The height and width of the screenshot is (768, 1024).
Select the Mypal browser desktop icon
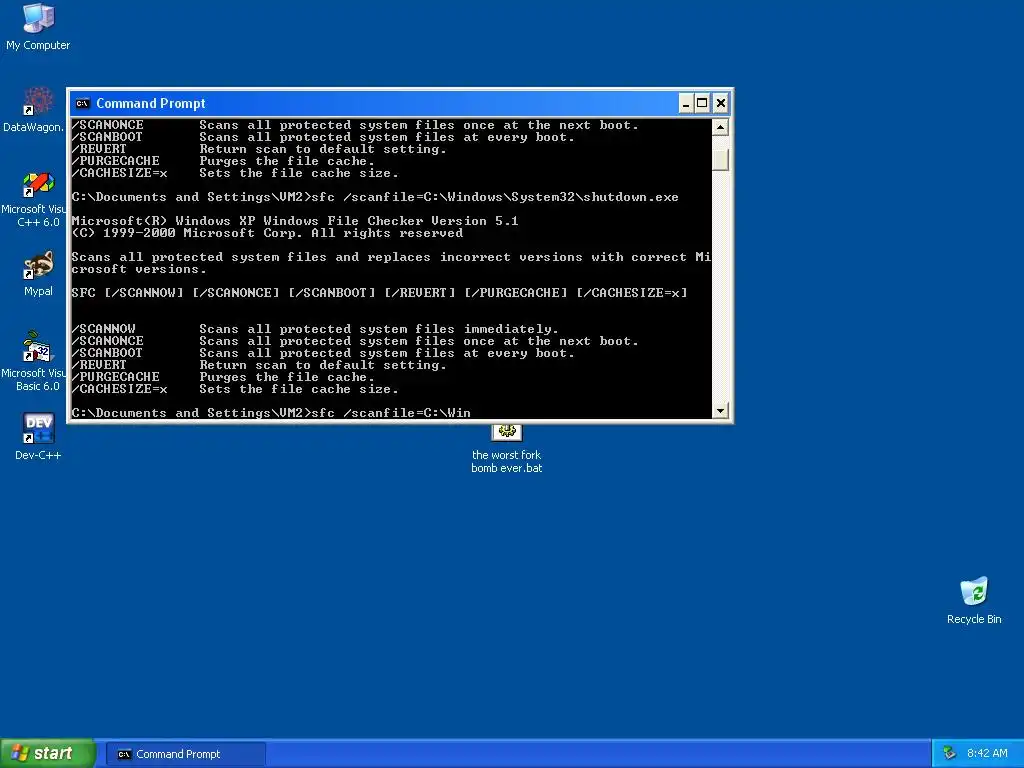(38, 274)
